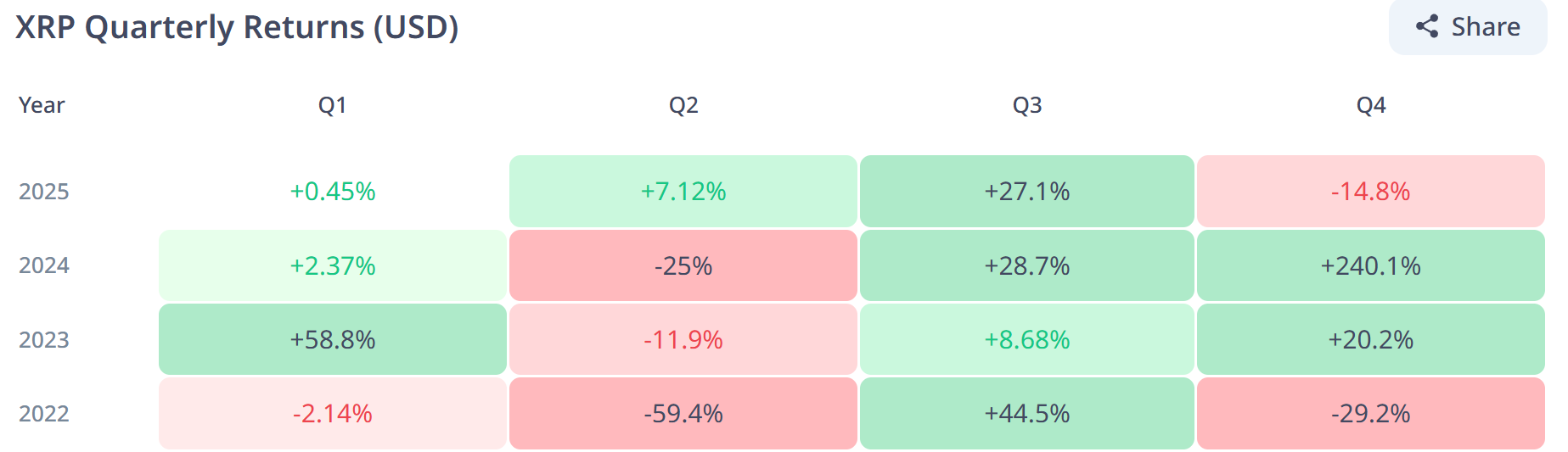Click the +27.1% cell for Q3 2025
This screenshot has width=1568, height=452.
pyautogui.click(x=1027, y=192)
